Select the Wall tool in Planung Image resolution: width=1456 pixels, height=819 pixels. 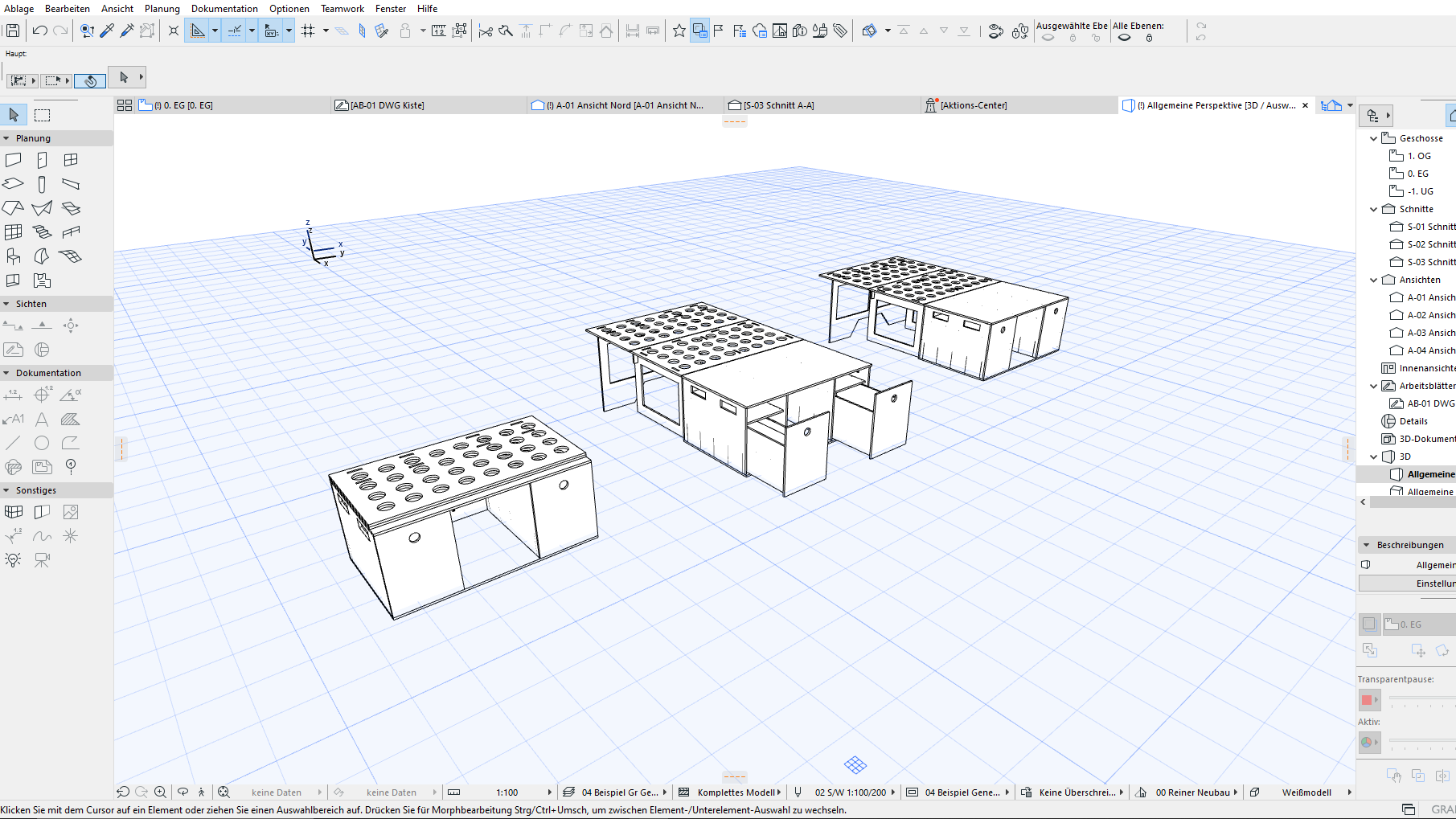click(14, 160)
